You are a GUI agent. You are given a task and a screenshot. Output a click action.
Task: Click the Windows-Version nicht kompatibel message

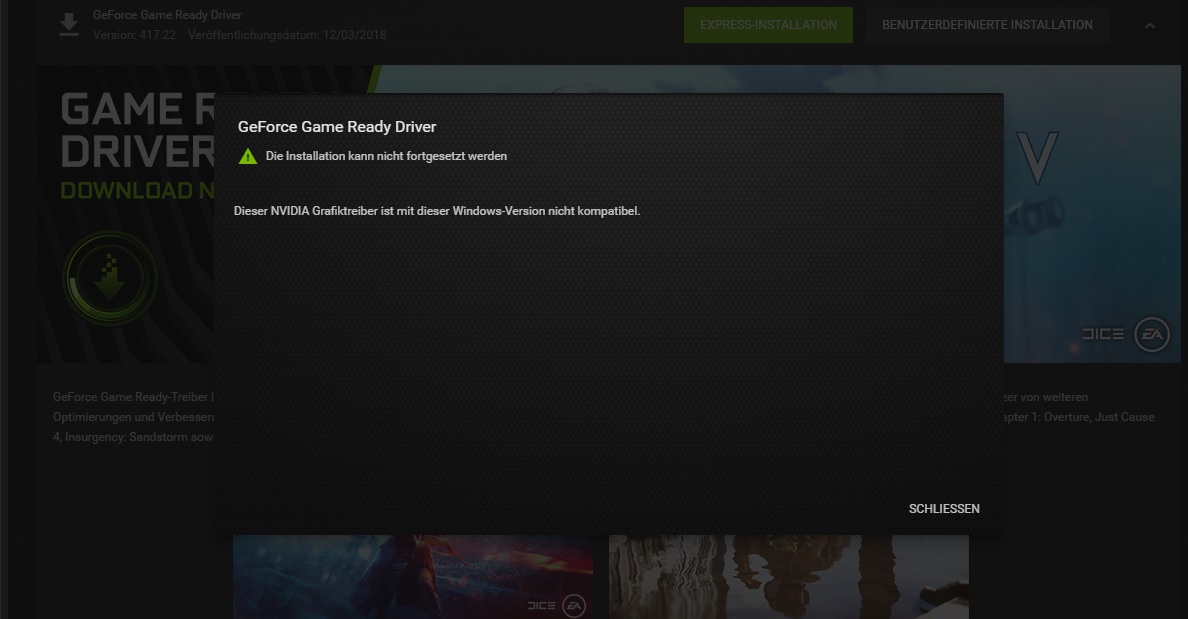click(x=437, y=211)
